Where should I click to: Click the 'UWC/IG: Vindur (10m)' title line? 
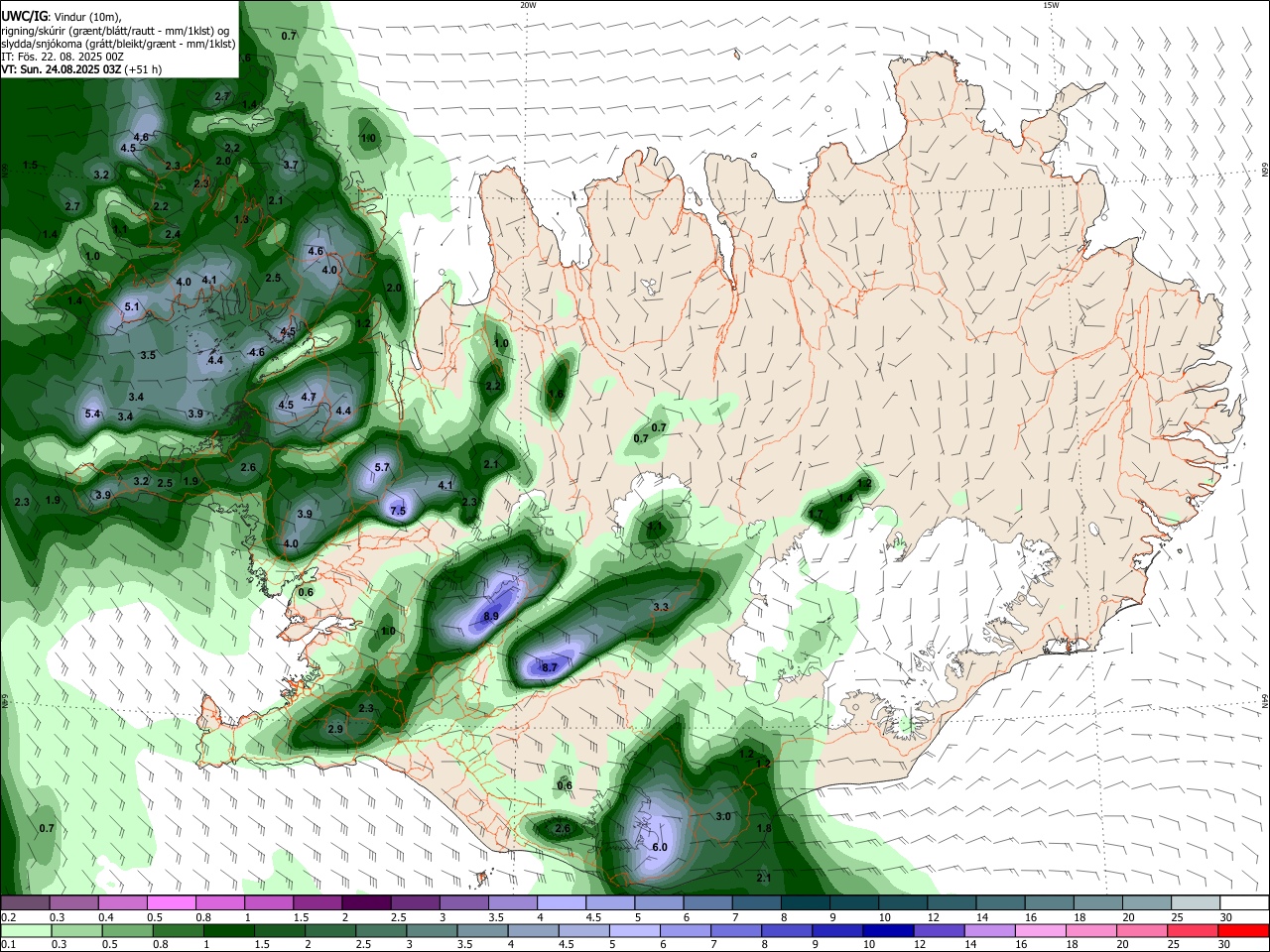click(62, 16)
